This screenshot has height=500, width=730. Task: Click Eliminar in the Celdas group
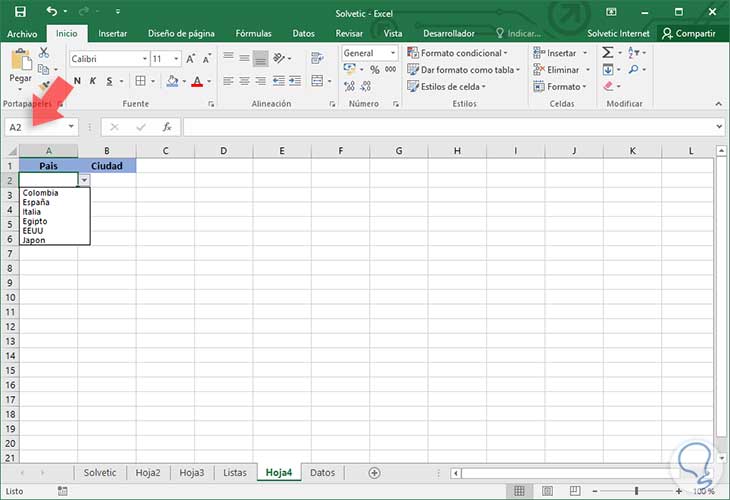click(556, 70)
